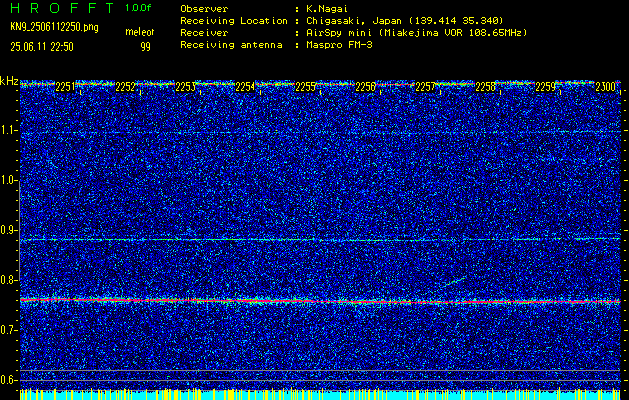Click the Maspro FM-3 antenna text
This screenshot has width=629, height=400.
pyautogui.click(x=339, y=45)
